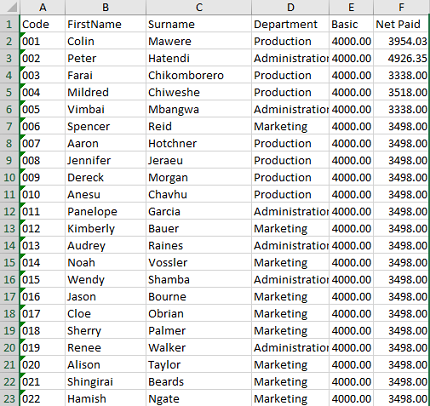Select cell with code 001
The height and width of the screenshot is (406, 430).
[43, 41]
